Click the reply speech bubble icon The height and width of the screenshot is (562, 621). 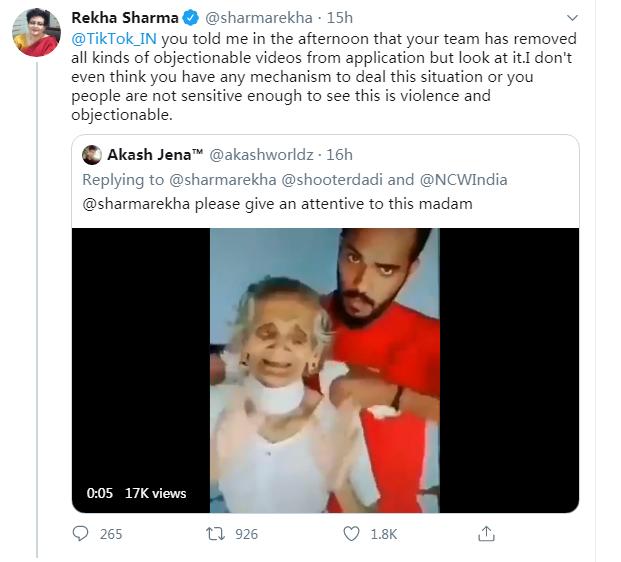coord(81,533)
